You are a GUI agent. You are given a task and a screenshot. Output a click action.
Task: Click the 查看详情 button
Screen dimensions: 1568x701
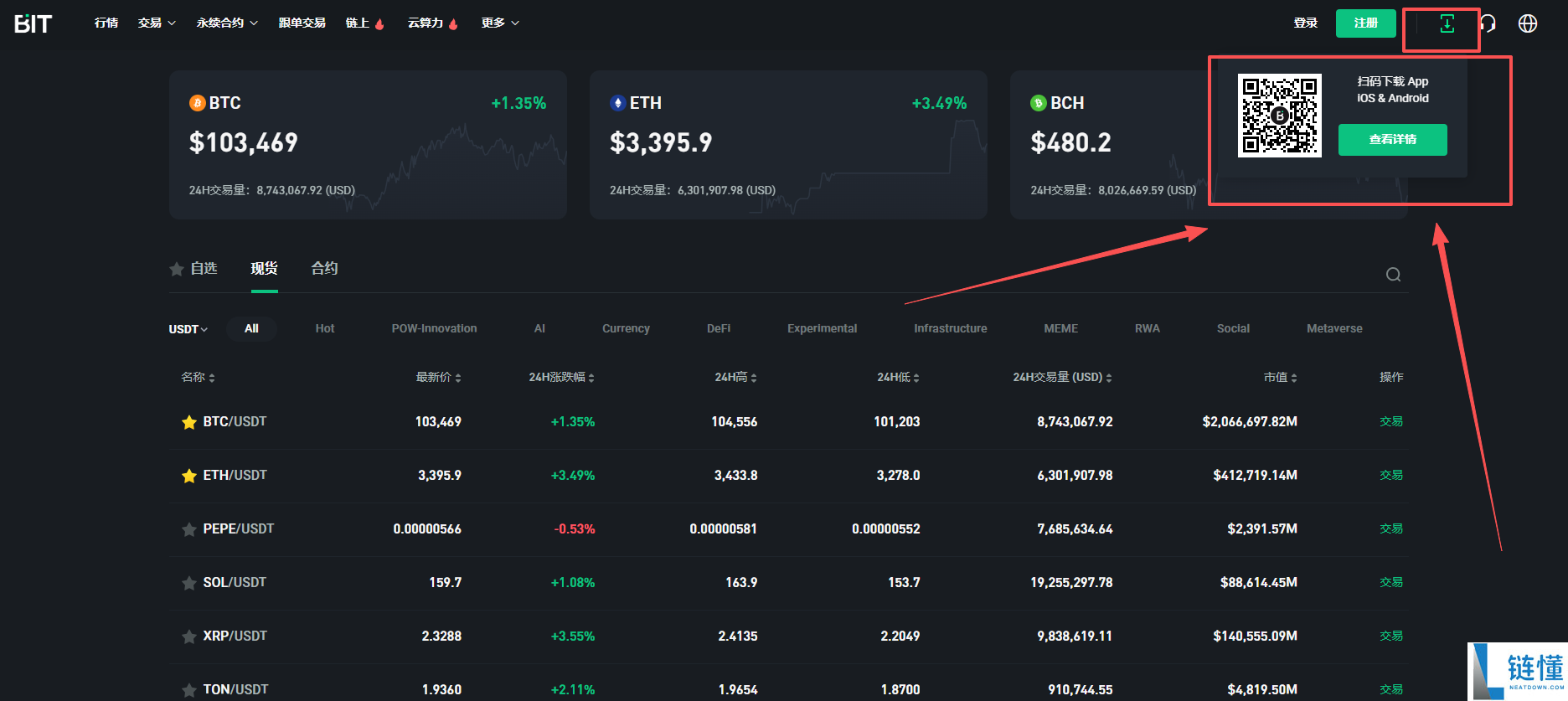pyautogui.click(x=1392, y=140)
